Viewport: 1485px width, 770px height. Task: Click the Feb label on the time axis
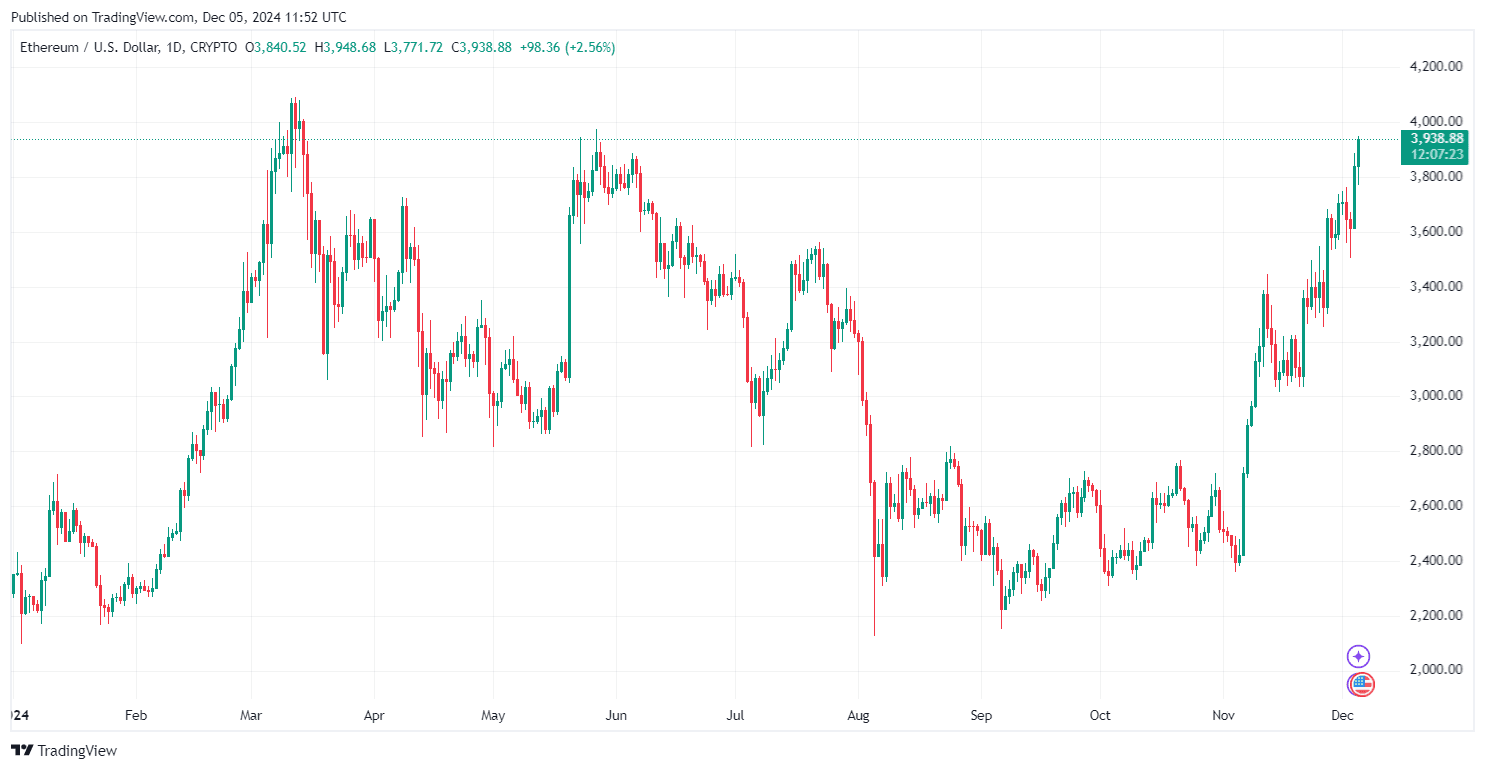[x=136, y=716]
